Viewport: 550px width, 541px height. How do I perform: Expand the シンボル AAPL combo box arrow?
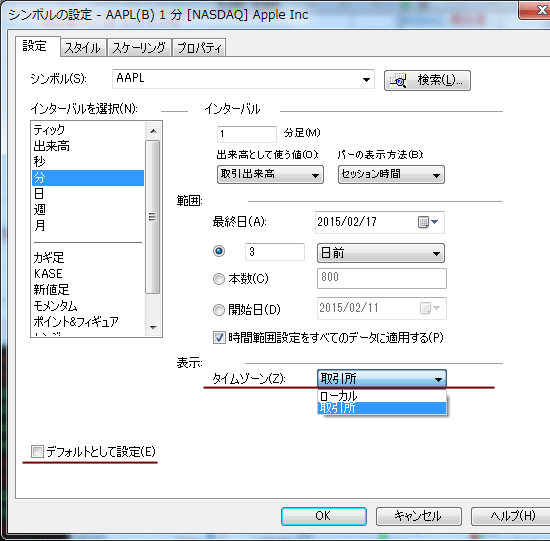point(366,79)
